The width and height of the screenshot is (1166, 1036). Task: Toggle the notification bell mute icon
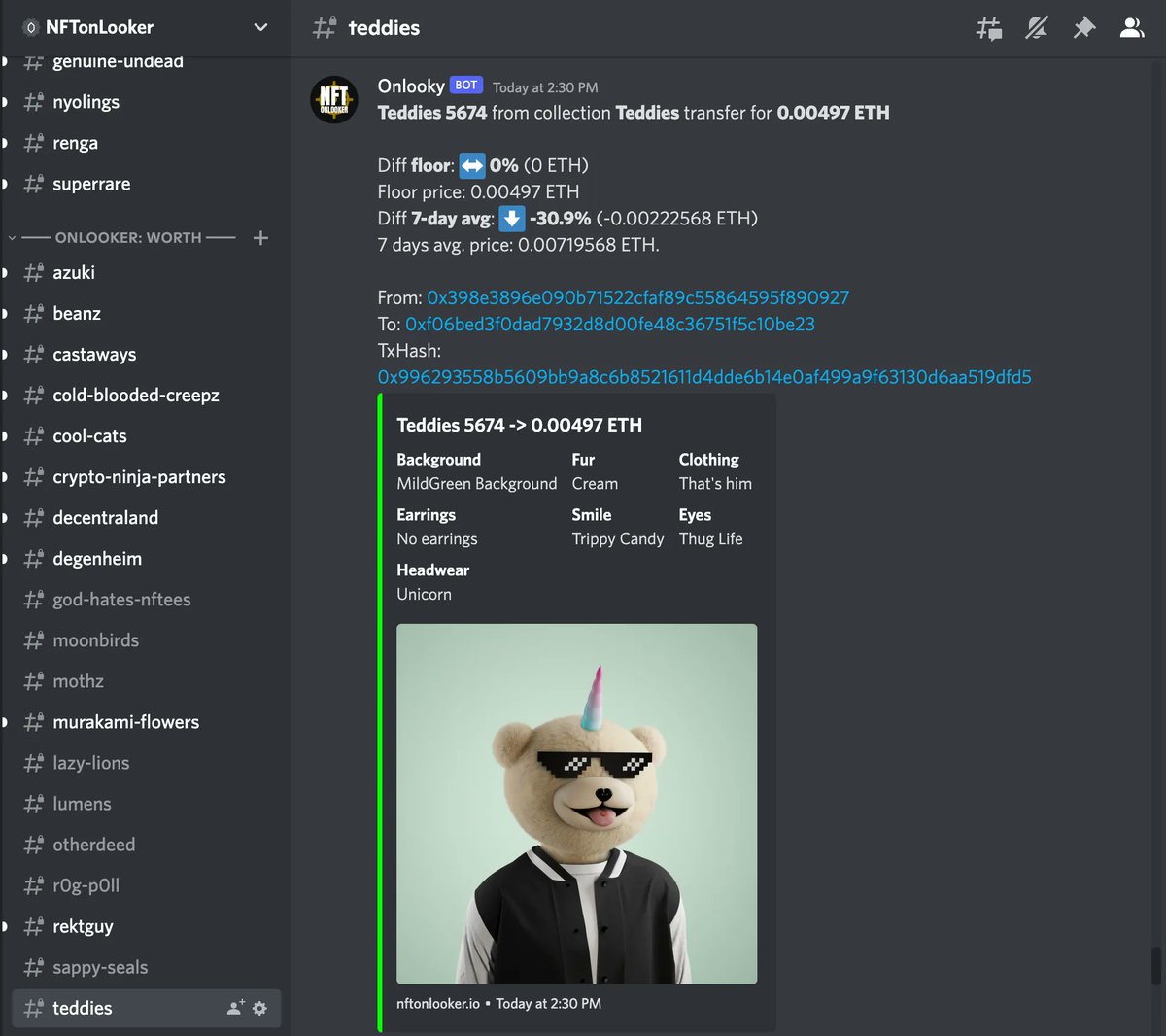1037,28
